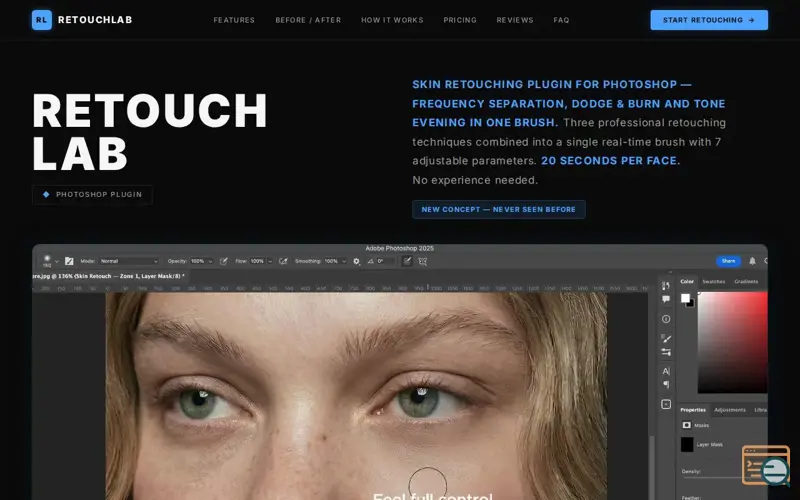
Task: Open the Comments panel icon
Action: [x=666, y=299]
